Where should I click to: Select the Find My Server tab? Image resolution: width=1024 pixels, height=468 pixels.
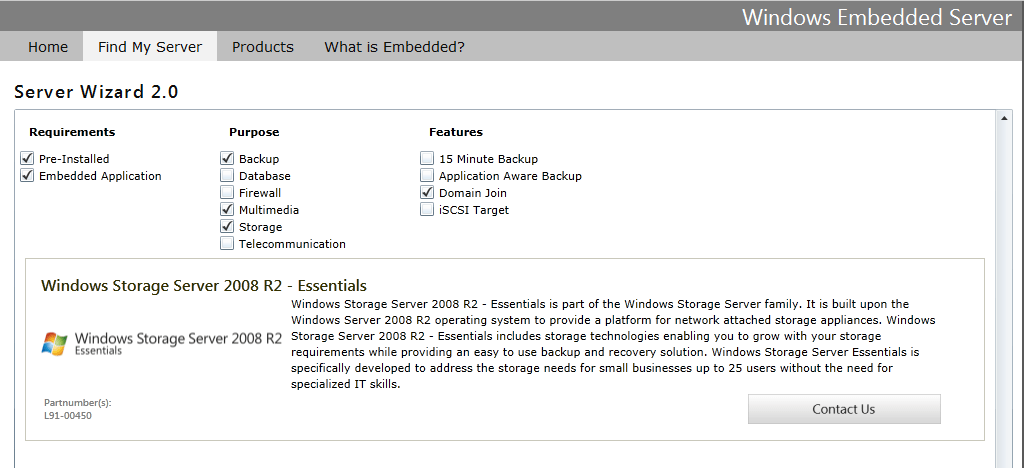(150, 47)
